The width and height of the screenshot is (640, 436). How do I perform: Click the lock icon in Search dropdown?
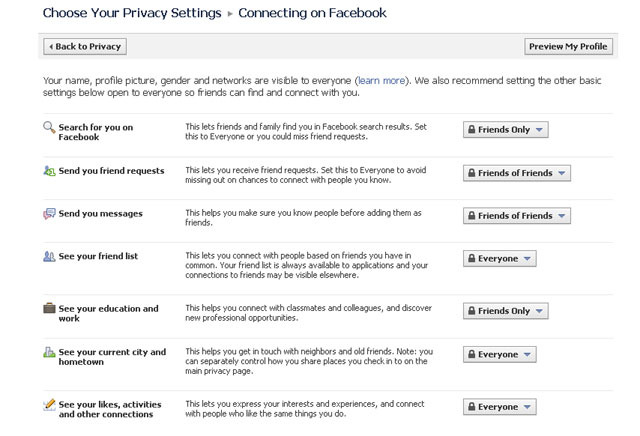(x=470, y=130)
